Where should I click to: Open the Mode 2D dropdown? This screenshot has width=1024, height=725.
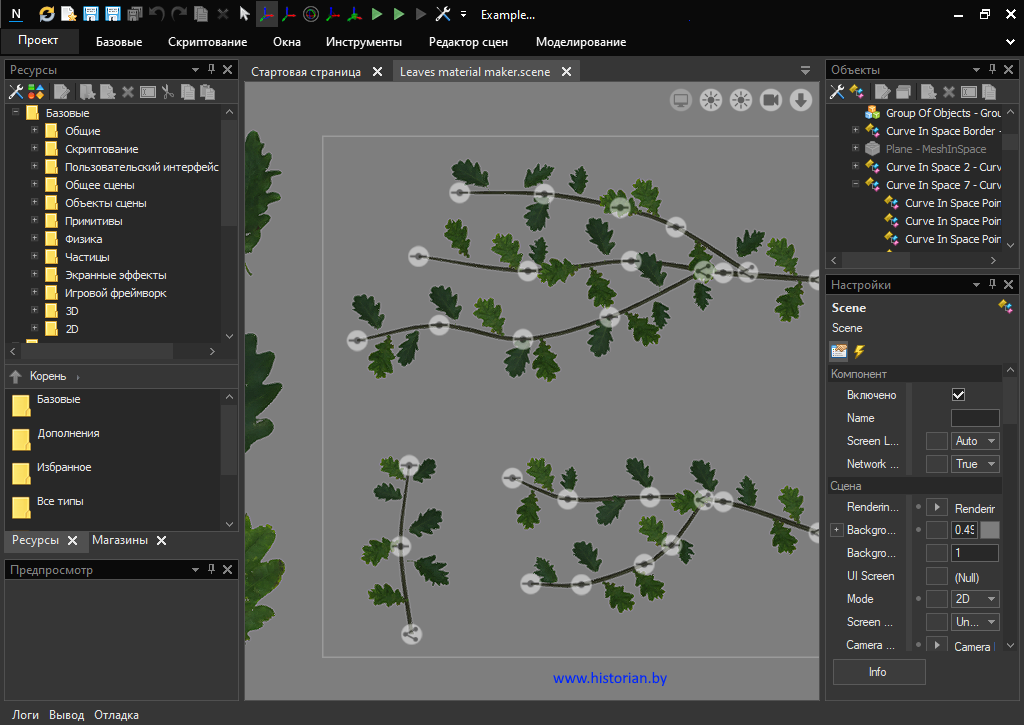[975, 599]
